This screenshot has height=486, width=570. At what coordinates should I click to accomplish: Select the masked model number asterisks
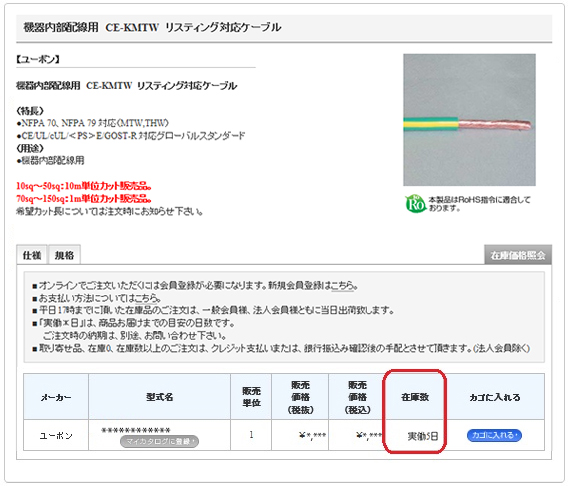(136, 430)
